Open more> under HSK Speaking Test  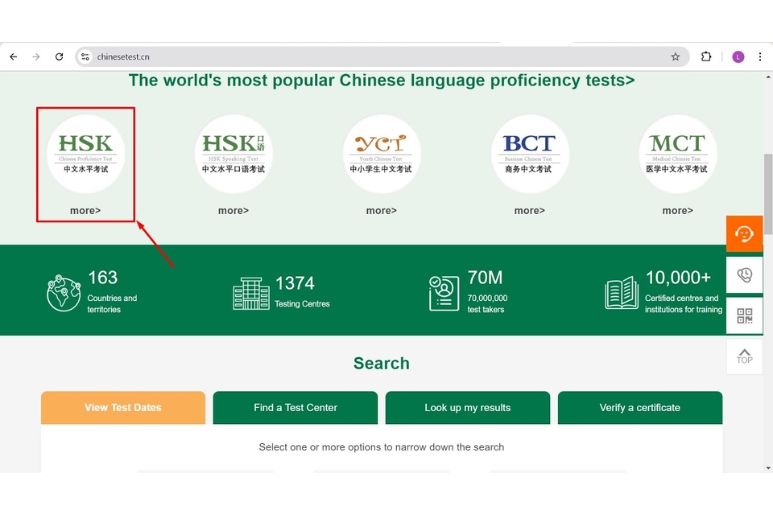(233, 210)
